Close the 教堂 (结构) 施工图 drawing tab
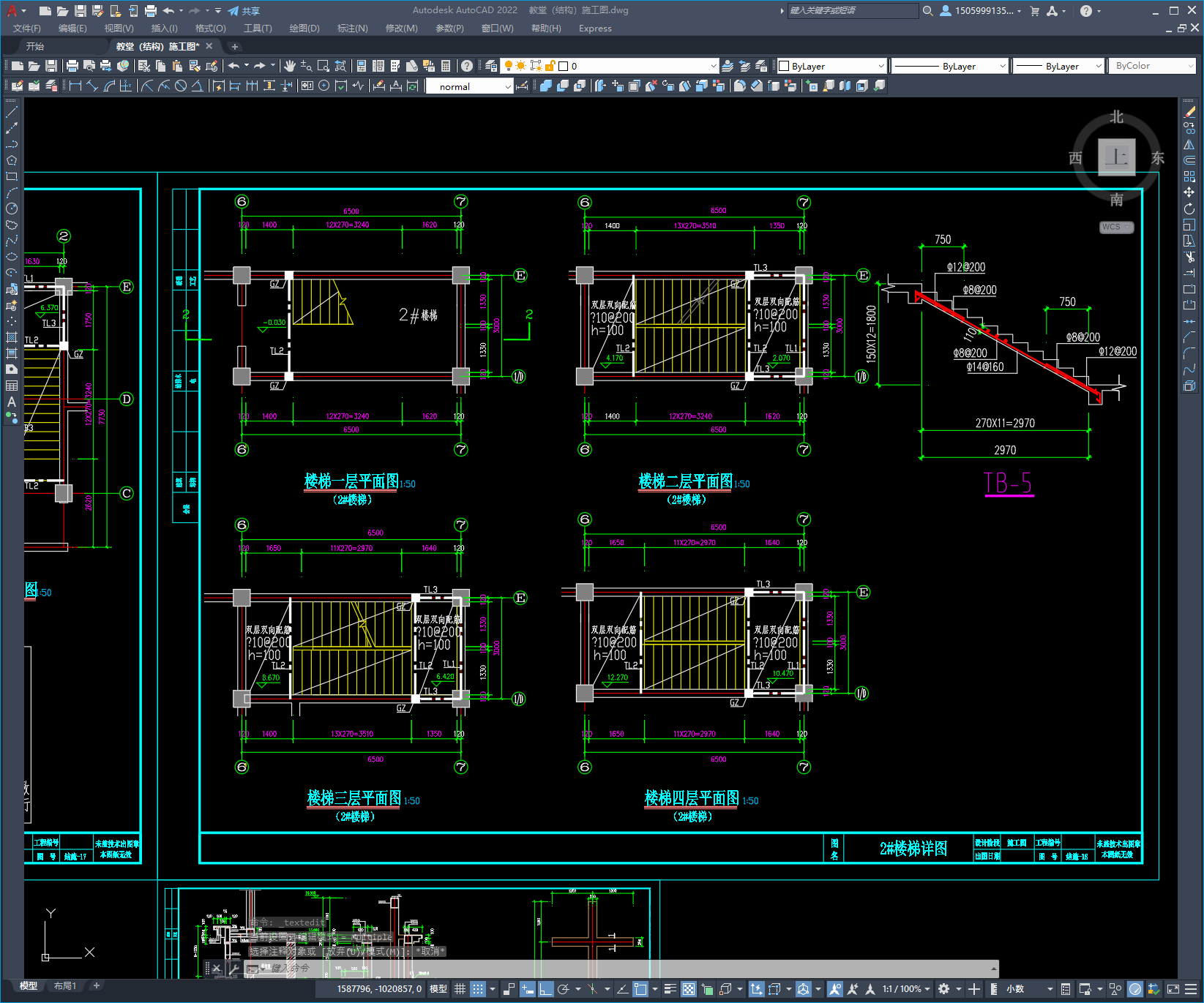 pyautogui.click(x=209, y=46)
